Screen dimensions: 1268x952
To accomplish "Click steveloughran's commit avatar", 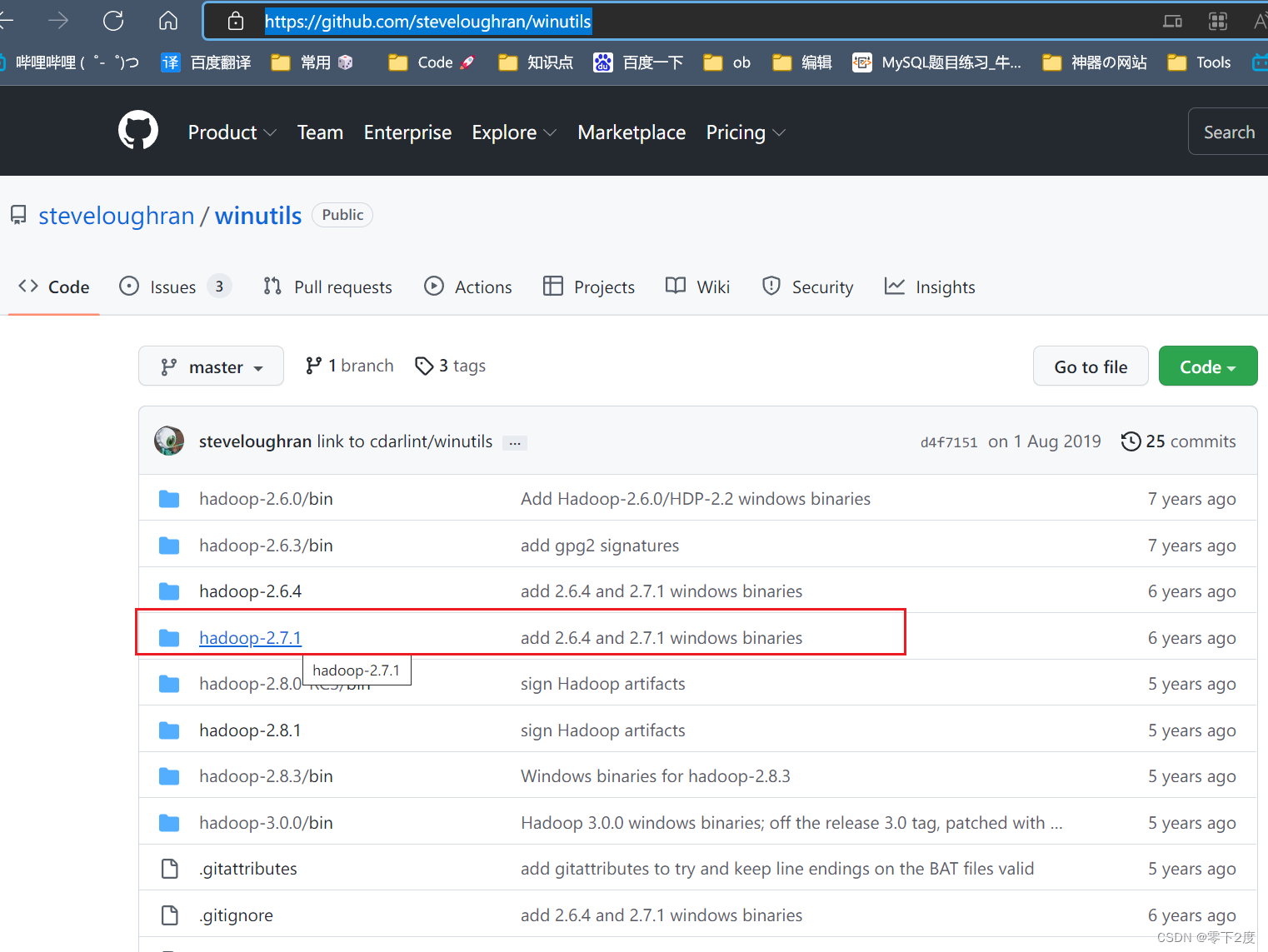I will 169,441.
